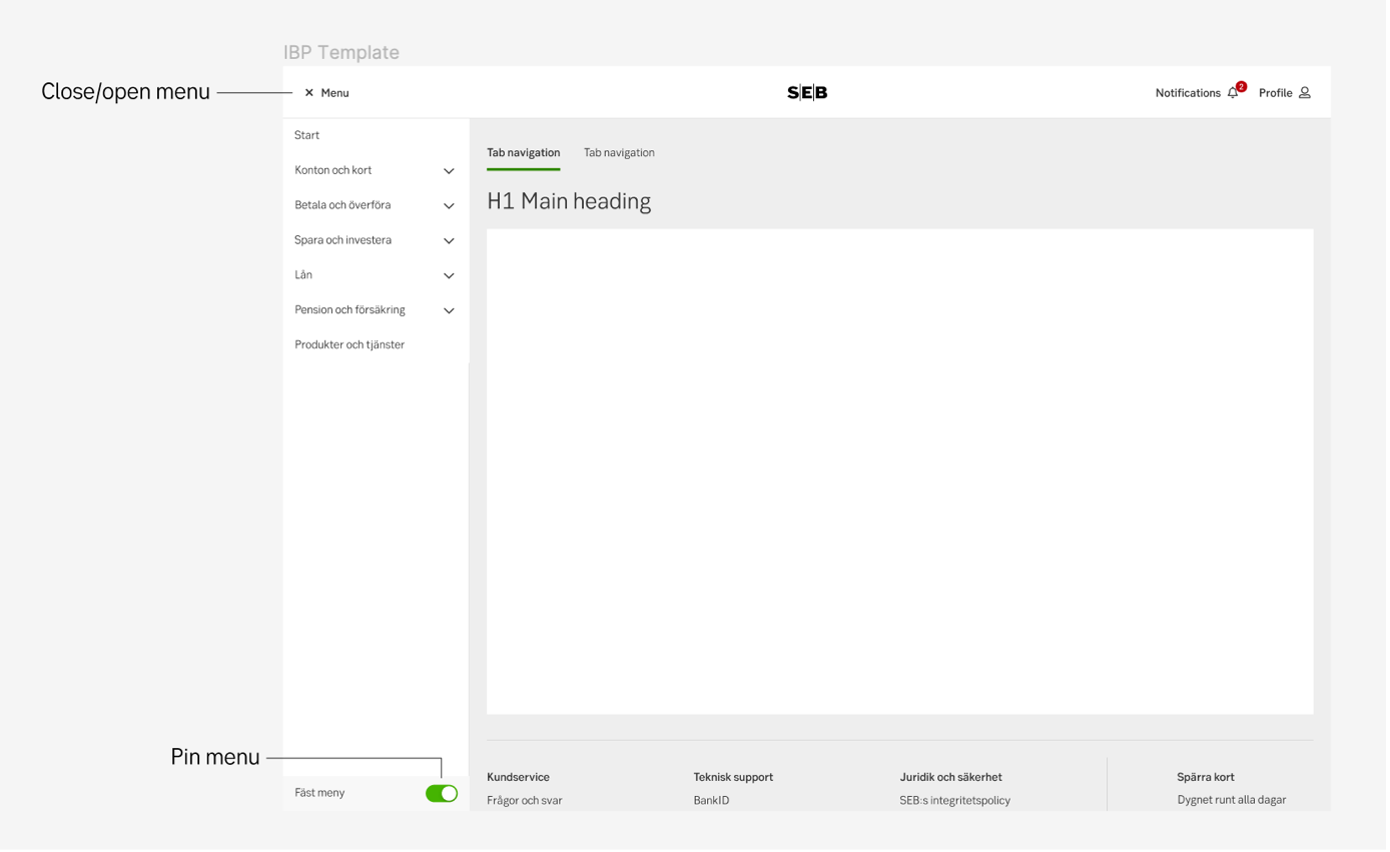Screen dimensions: 1390x852
Task: Click the Menu label in header
Action: pyautogui.click(x=335, y=93)
